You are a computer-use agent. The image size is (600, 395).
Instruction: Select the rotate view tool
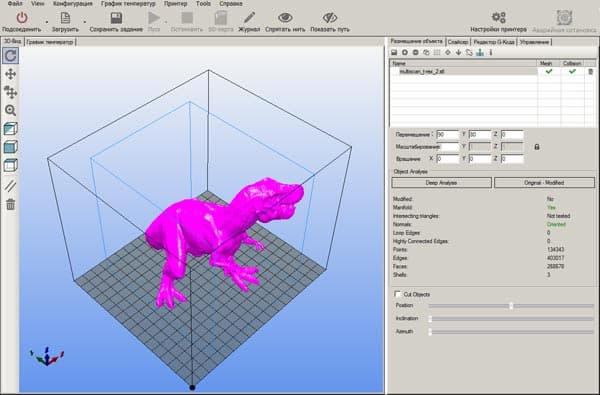point(10,55)
